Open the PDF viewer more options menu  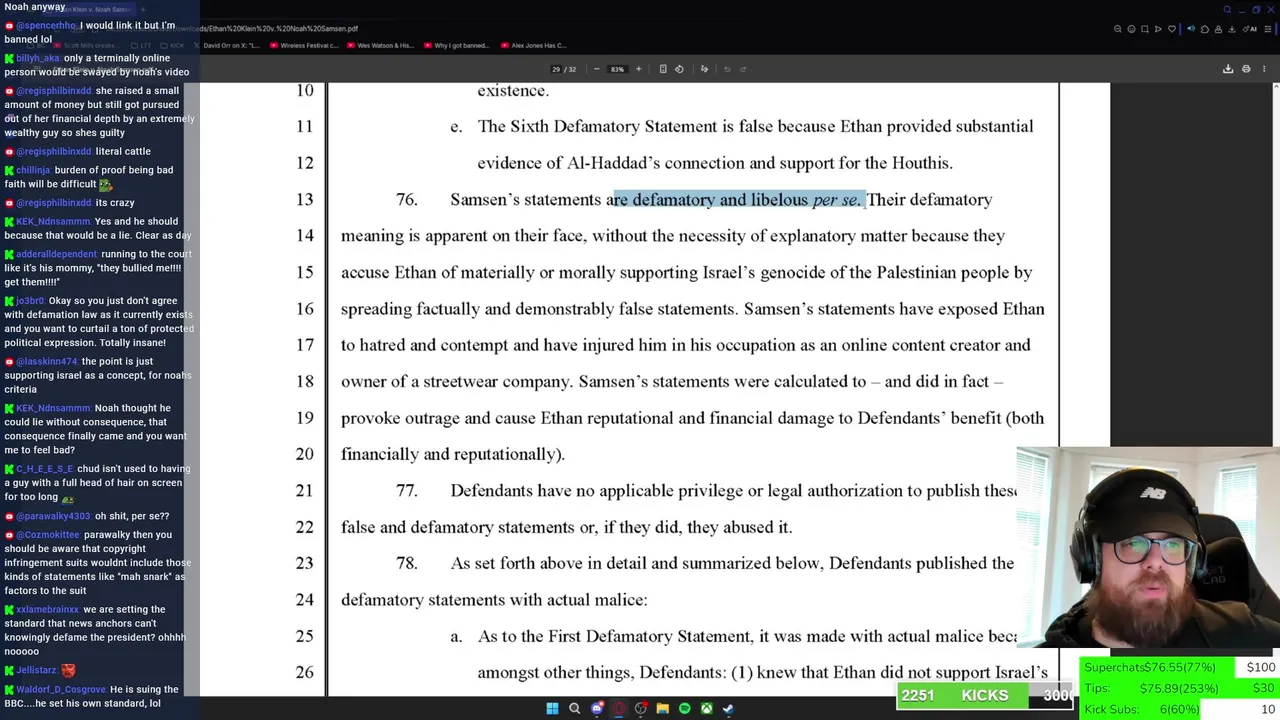click(x=1264, y=69)
